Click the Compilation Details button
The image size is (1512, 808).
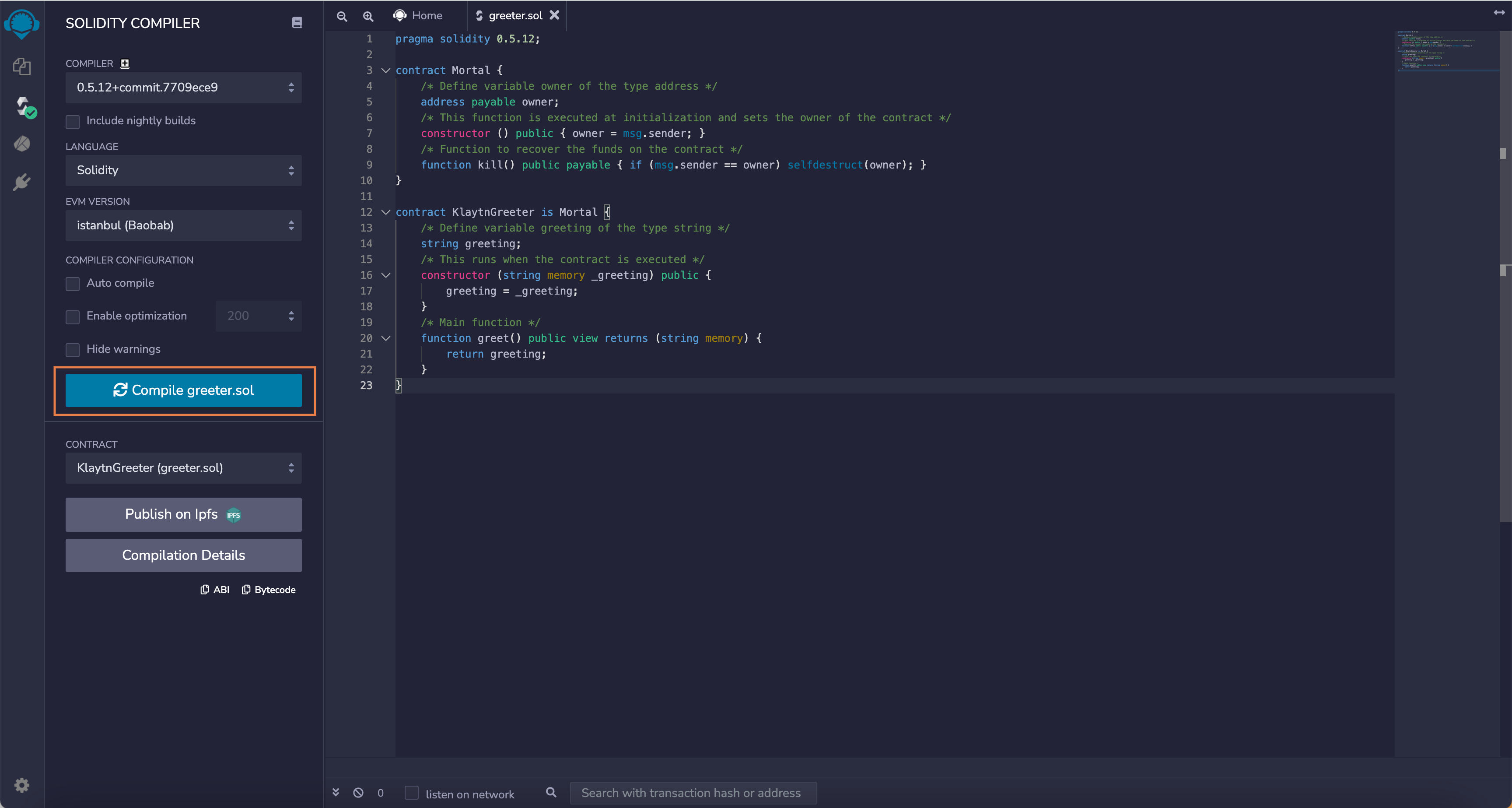coord(183,555)
